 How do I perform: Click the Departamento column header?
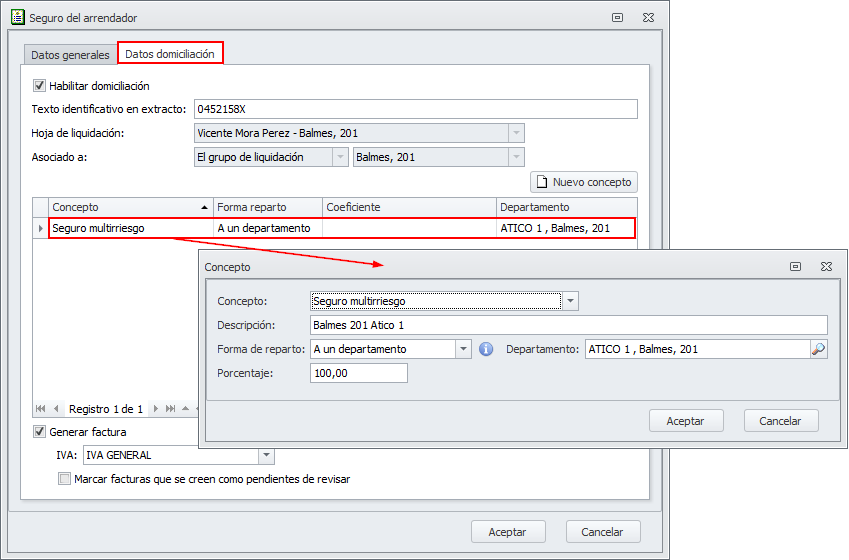tap(566, 207)
